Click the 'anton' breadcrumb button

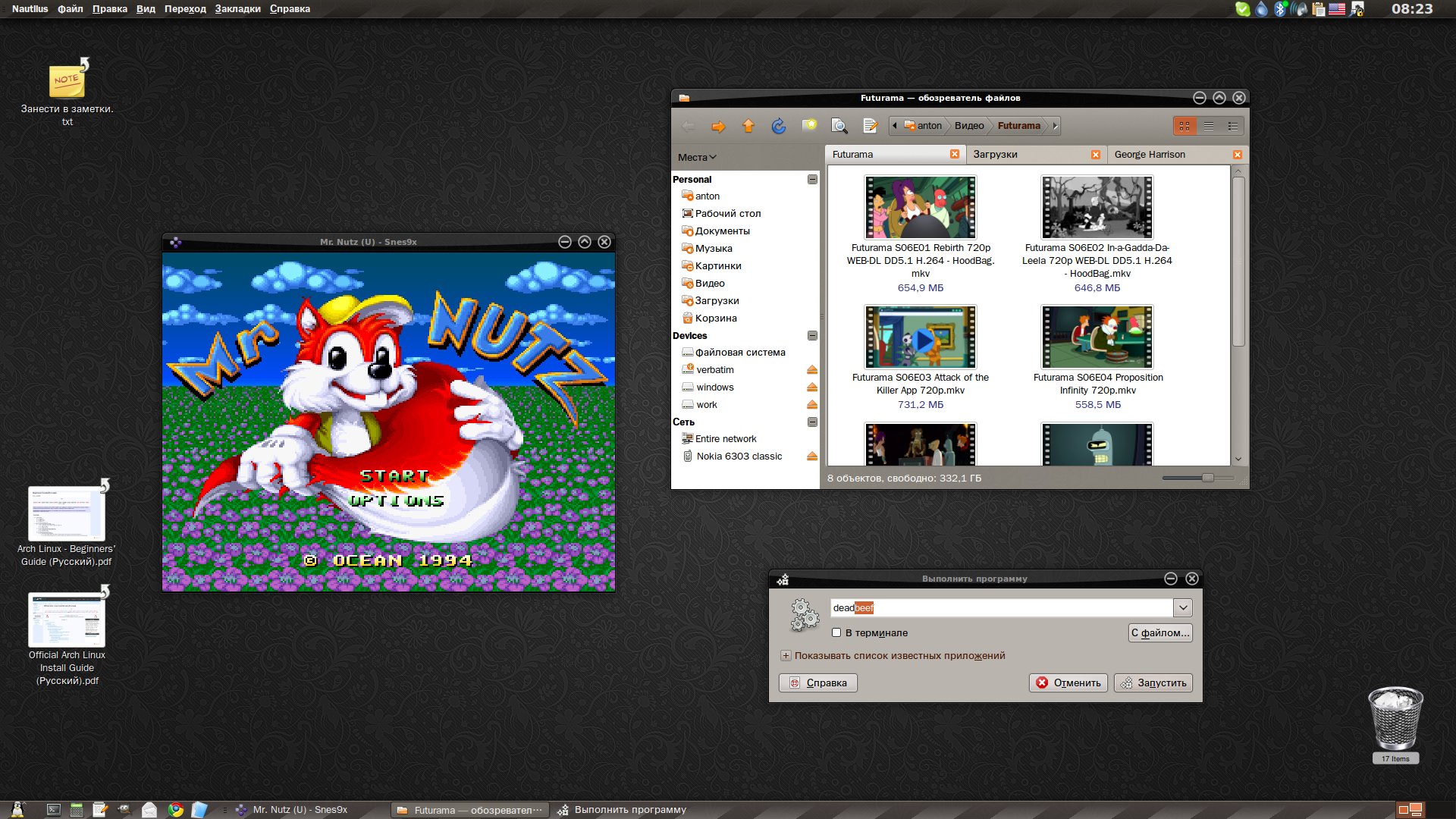(923, 126)
